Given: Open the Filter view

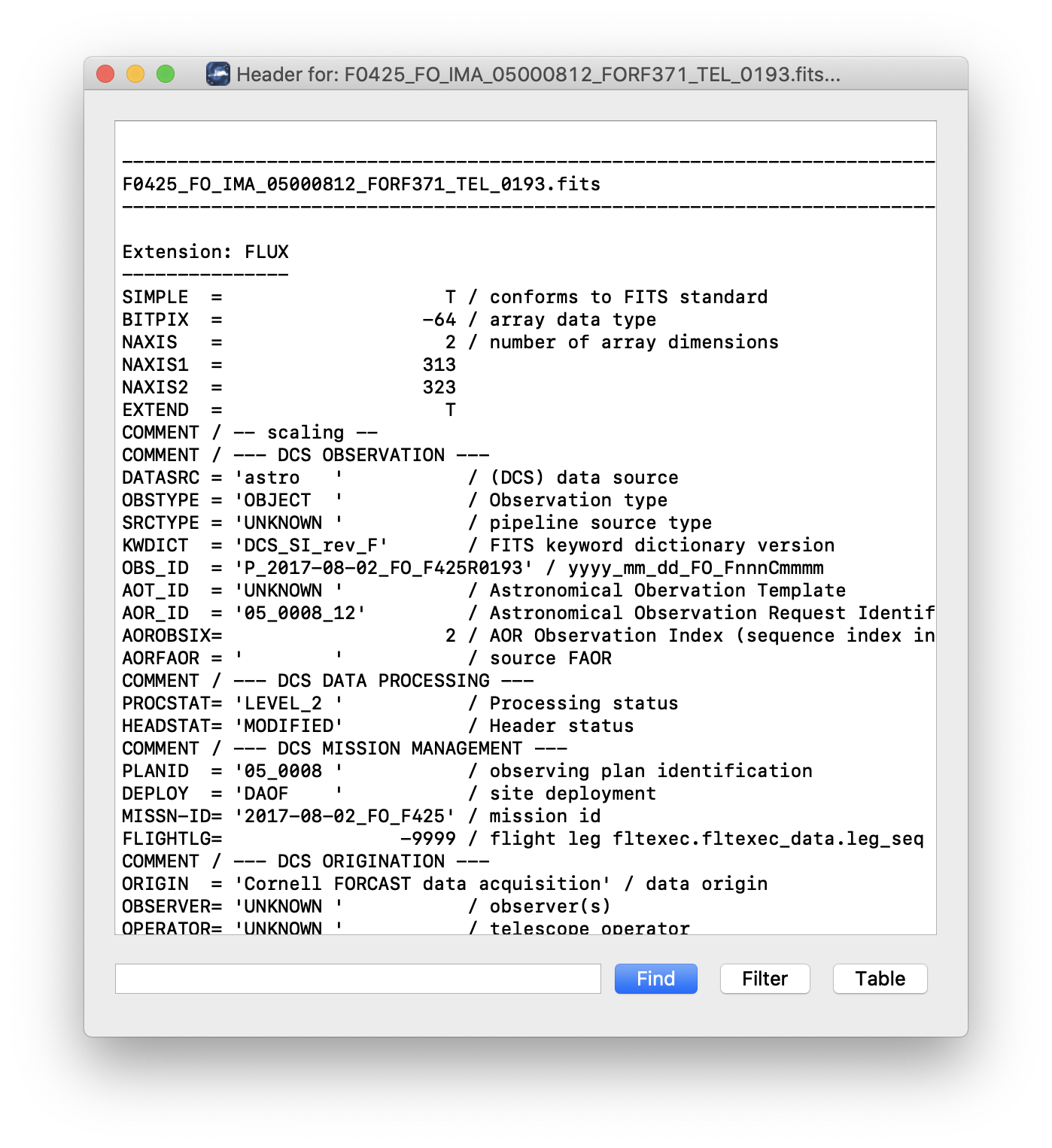Looking at the screenshot, I should pyautogui.click(x=765, y=979).
